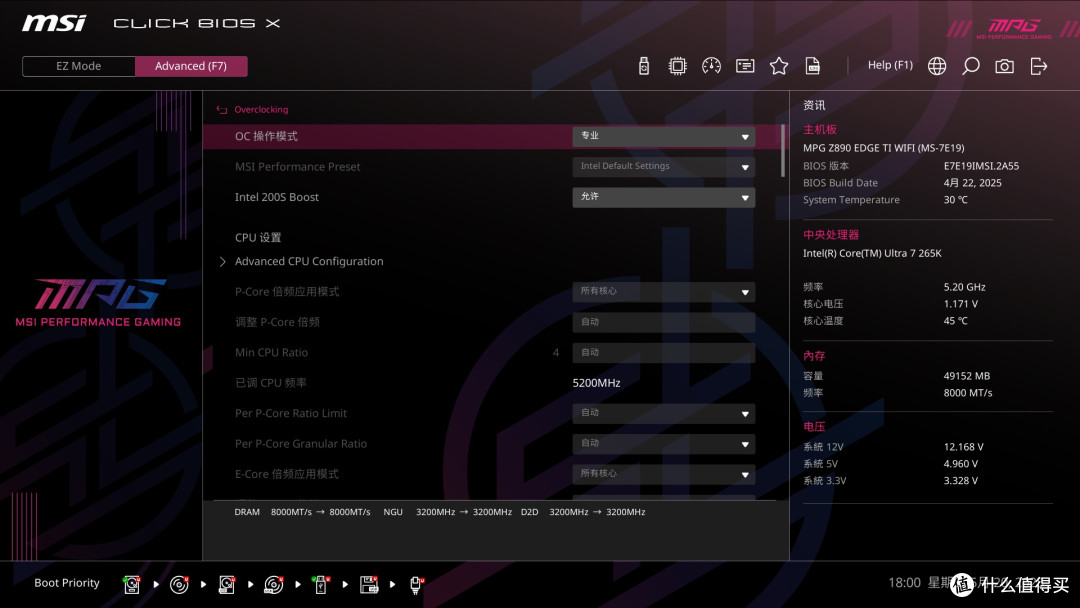This screenshot has height=608, width=1080.
Task: Open search with the magnifier icon
Action: coord(970,66)
